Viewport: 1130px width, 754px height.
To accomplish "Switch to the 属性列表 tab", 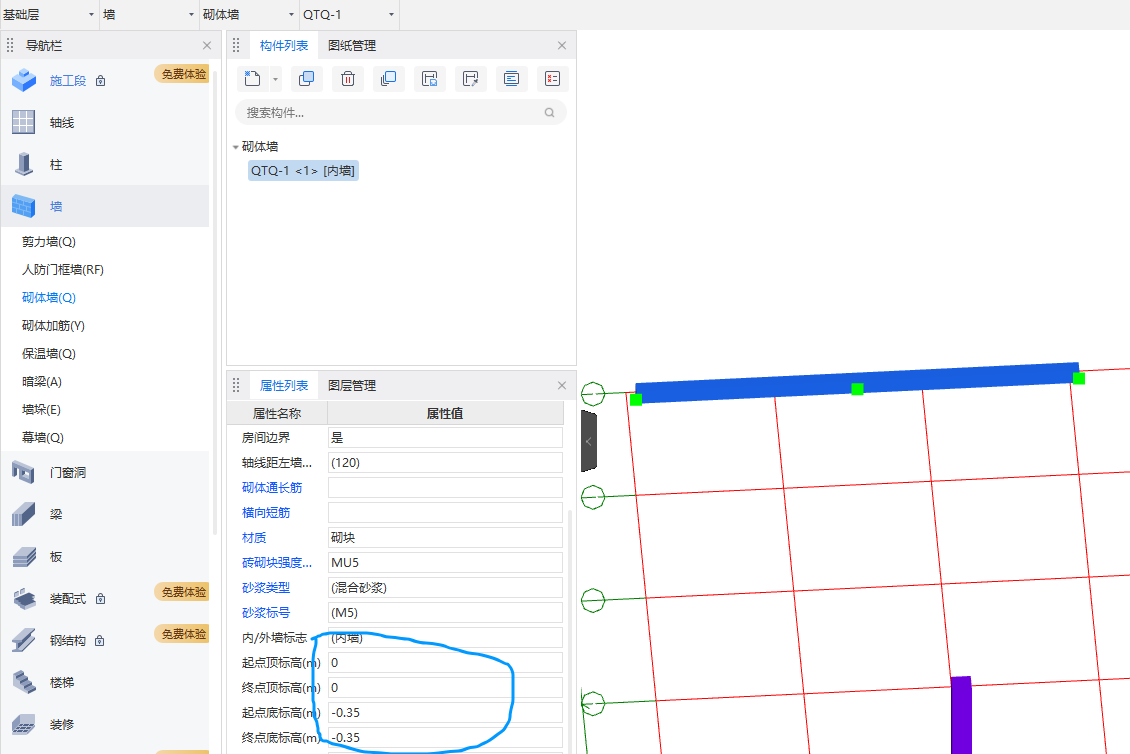I will (x=284, y=386).
